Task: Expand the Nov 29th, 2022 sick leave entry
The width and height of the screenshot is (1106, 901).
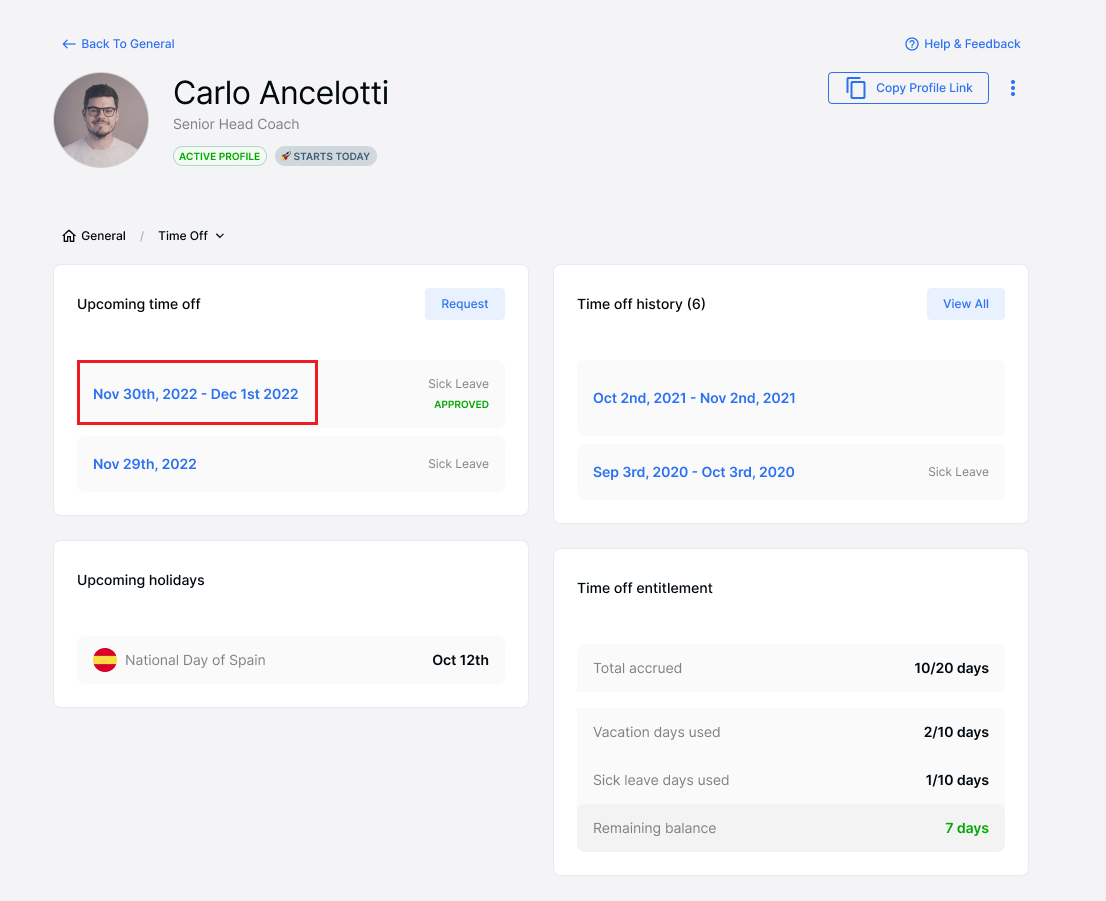Action: 144,464
